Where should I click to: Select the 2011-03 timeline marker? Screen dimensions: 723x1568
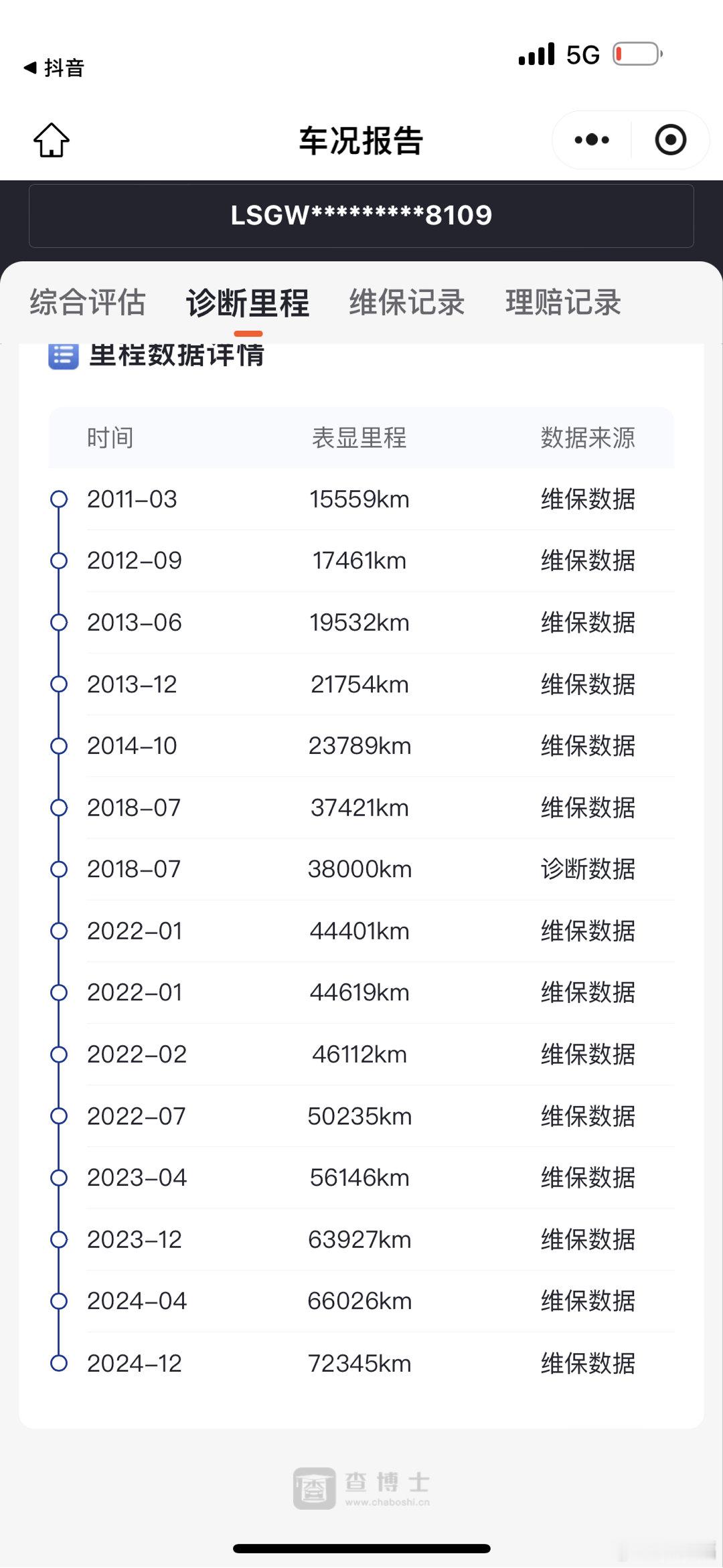(59, 499)
